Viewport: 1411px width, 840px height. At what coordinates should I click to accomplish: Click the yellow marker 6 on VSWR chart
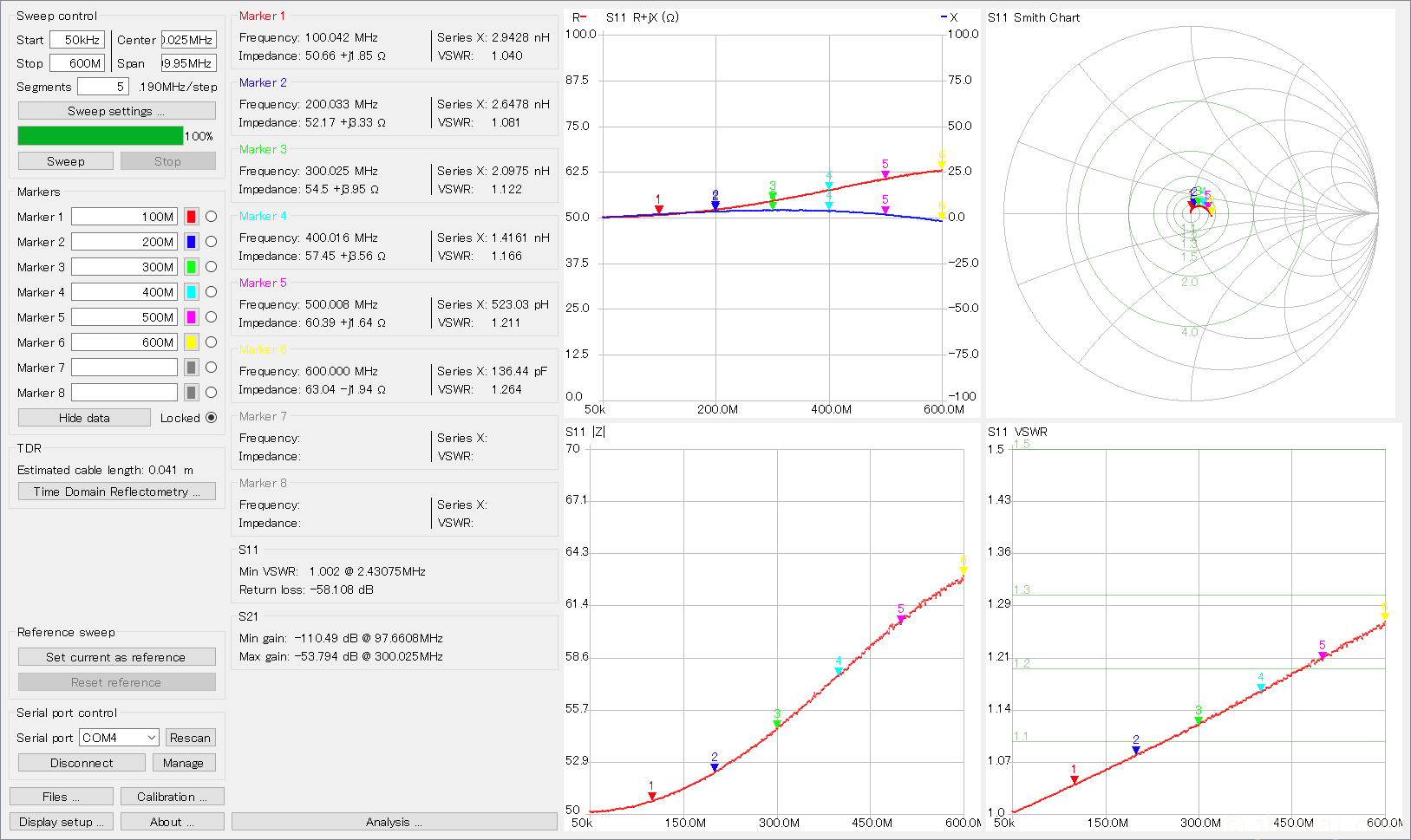point(1385,616)
